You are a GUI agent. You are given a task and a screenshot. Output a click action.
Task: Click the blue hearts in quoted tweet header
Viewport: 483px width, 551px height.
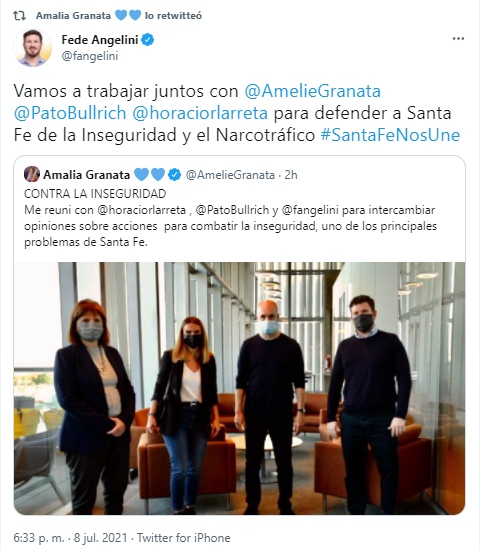coord(149,175)
